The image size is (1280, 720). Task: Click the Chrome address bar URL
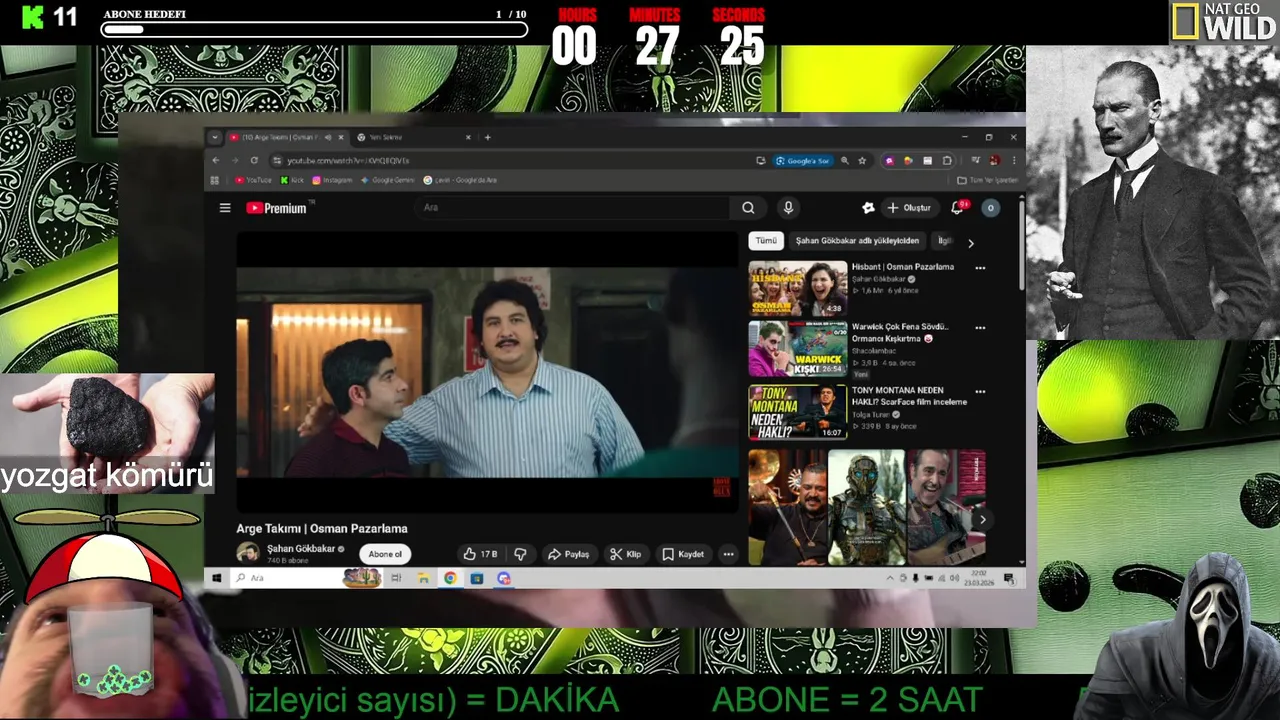click(348, 160)
